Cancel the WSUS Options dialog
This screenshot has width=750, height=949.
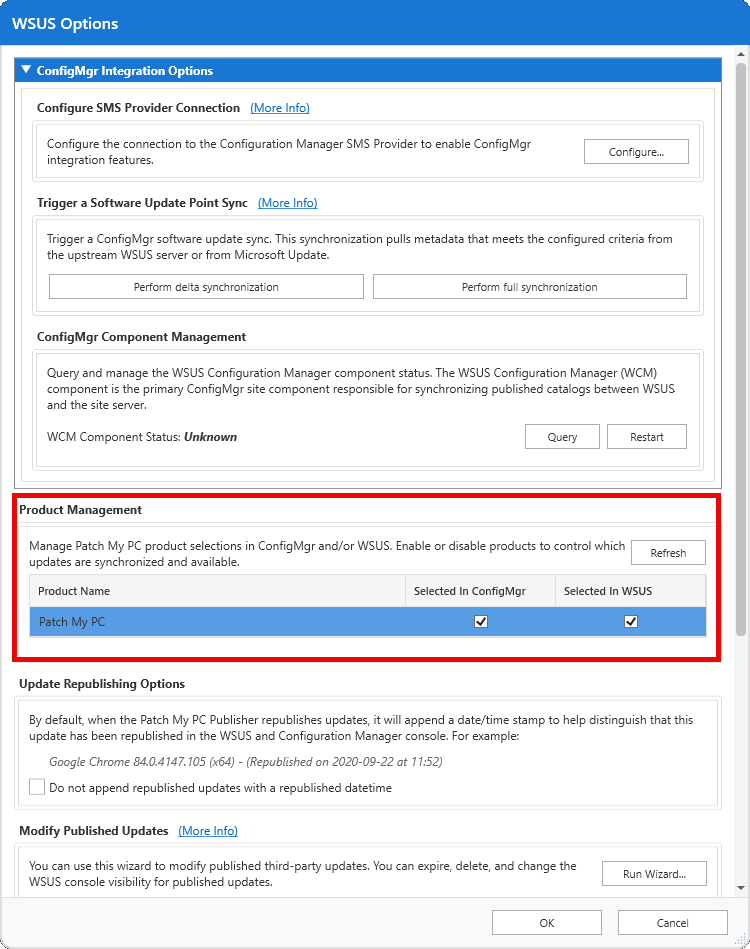(x=672, y=922)
